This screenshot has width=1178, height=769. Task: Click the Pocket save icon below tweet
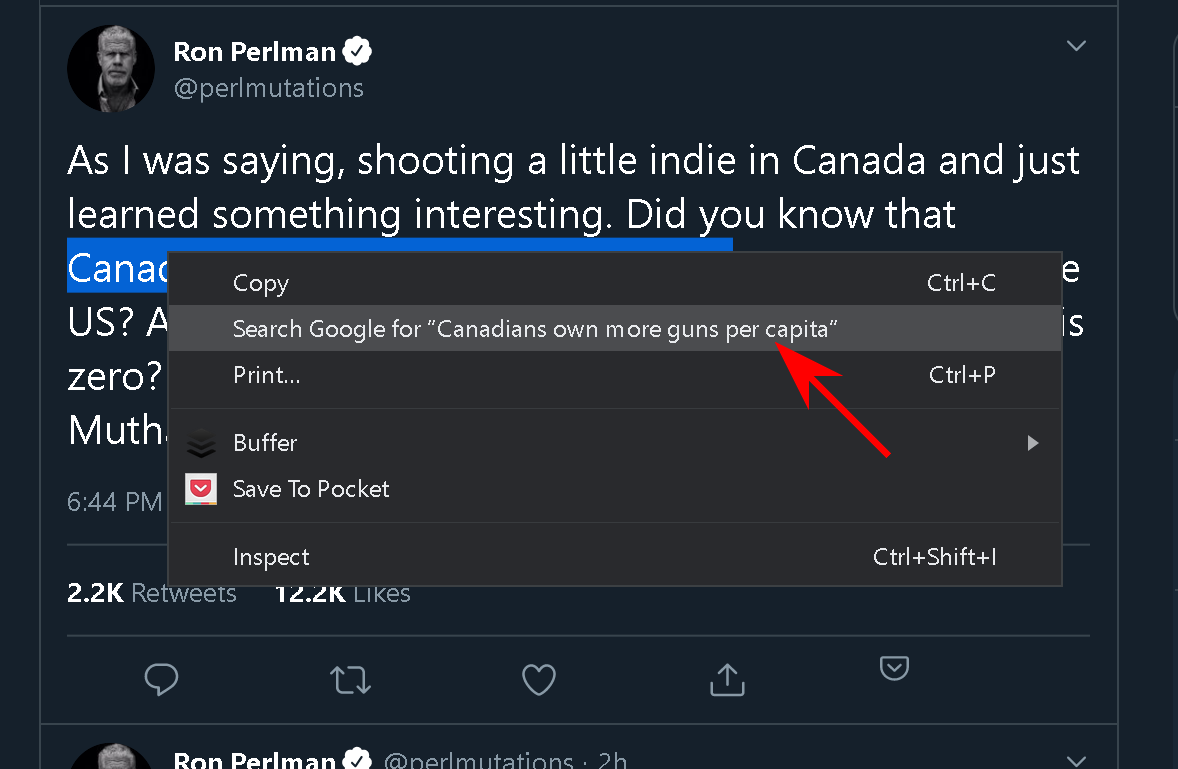pyautogui.click(x=894, y=668)
